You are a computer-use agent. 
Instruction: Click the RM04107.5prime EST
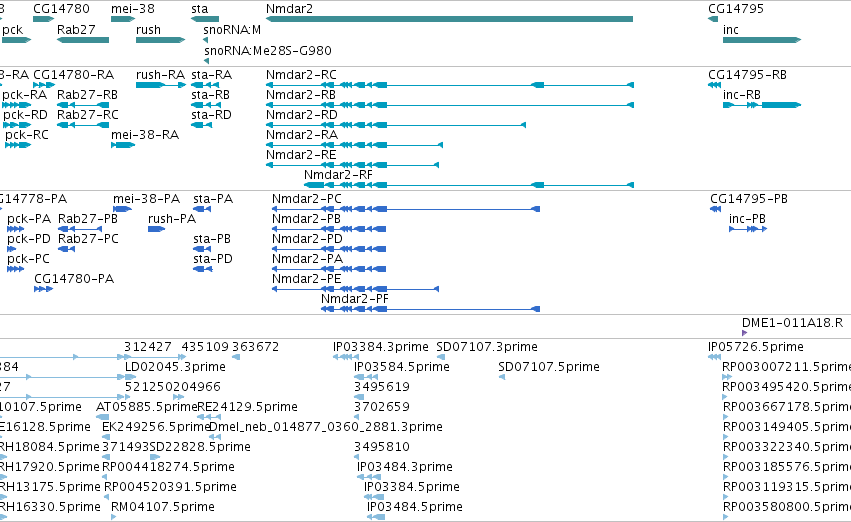click(113, 517)
